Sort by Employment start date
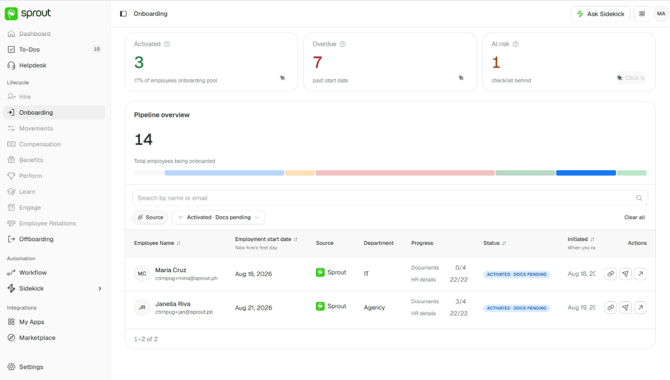670x380 pixels. point(295,239)
